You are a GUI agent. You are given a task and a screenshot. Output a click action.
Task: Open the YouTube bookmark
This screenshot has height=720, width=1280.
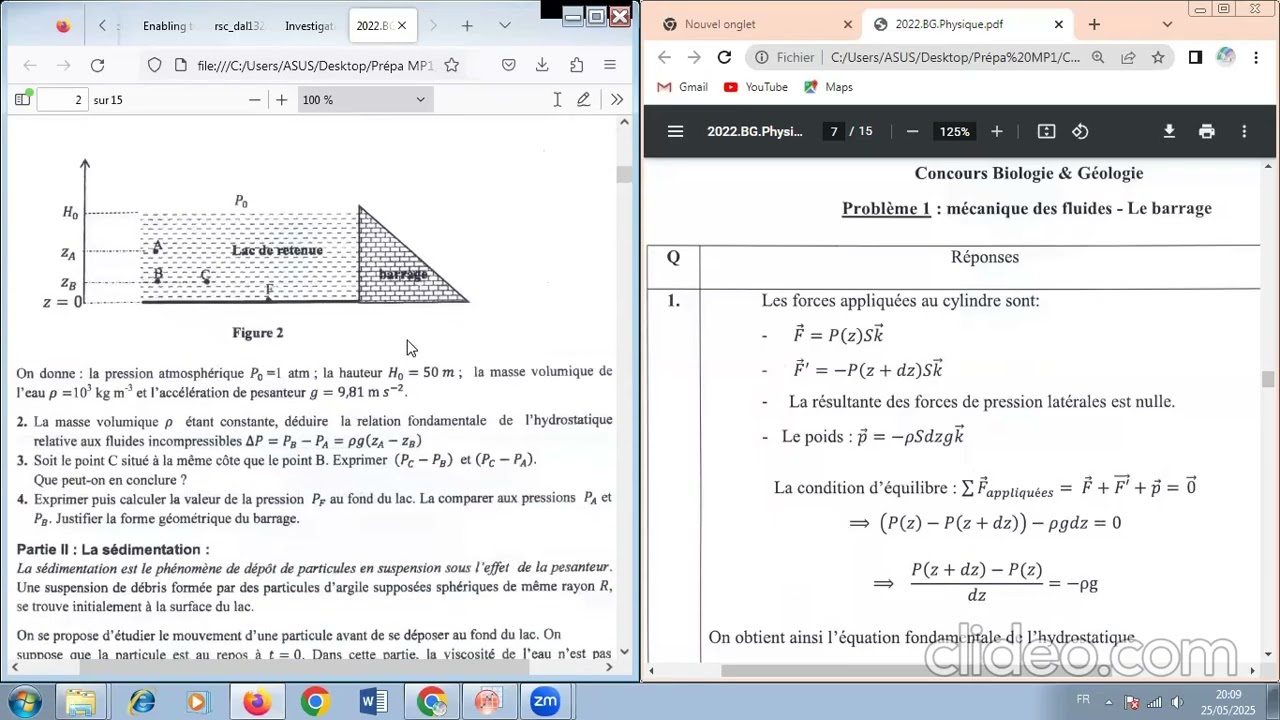[755, 87]
